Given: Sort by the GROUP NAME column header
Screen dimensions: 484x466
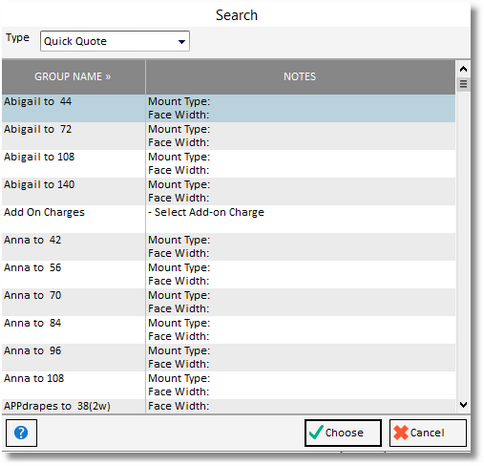Looking at the screenshot, I should tap(73, 77).
